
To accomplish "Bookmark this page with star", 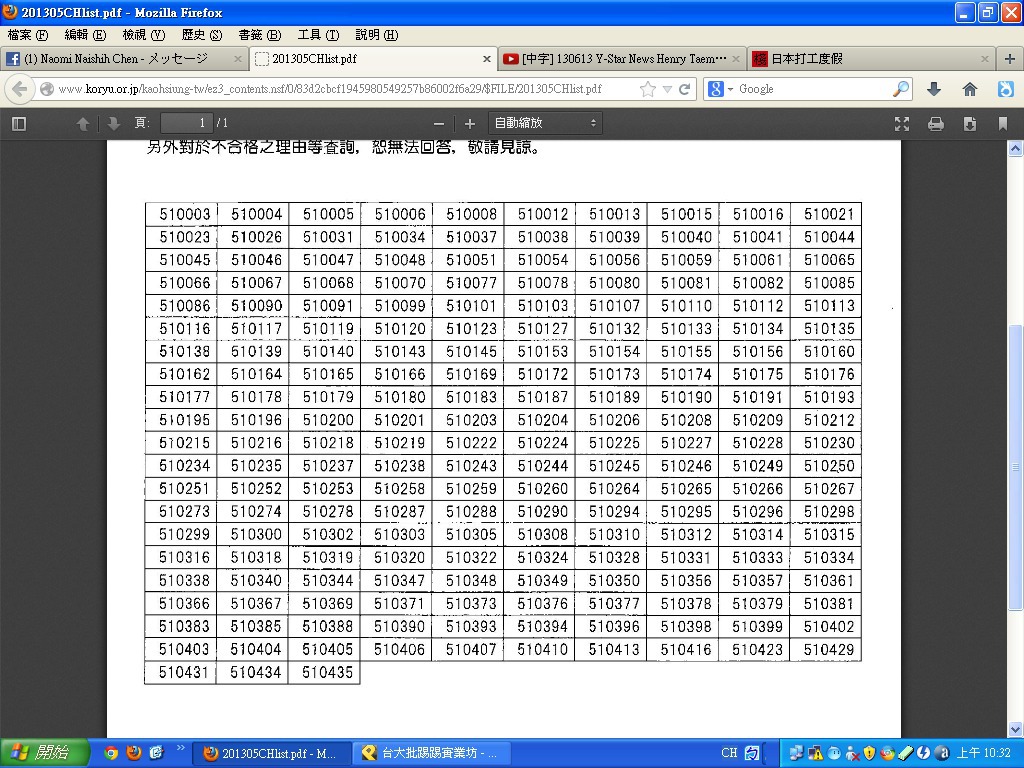I will 647,89.
